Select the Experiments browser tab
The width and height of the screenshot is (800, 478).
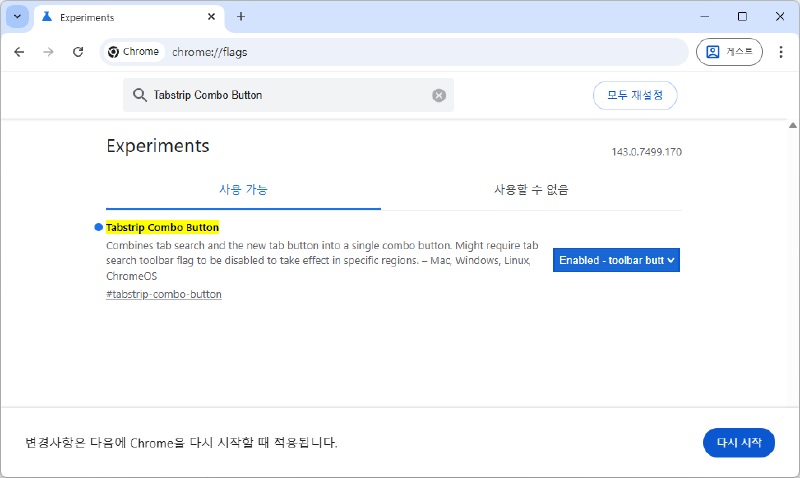(x=129, y=17)
